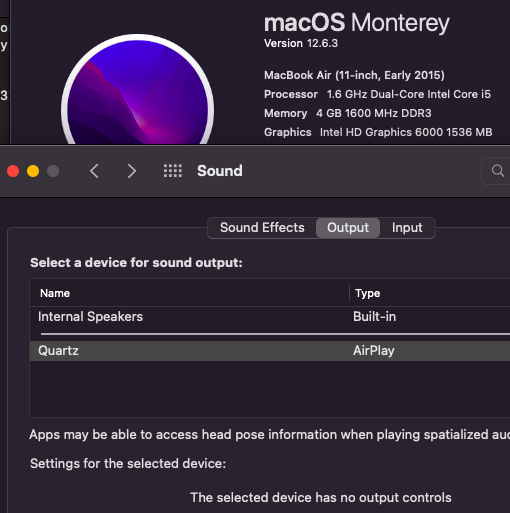
Task: Show all preferences grid icon
Action: [173, 171]
